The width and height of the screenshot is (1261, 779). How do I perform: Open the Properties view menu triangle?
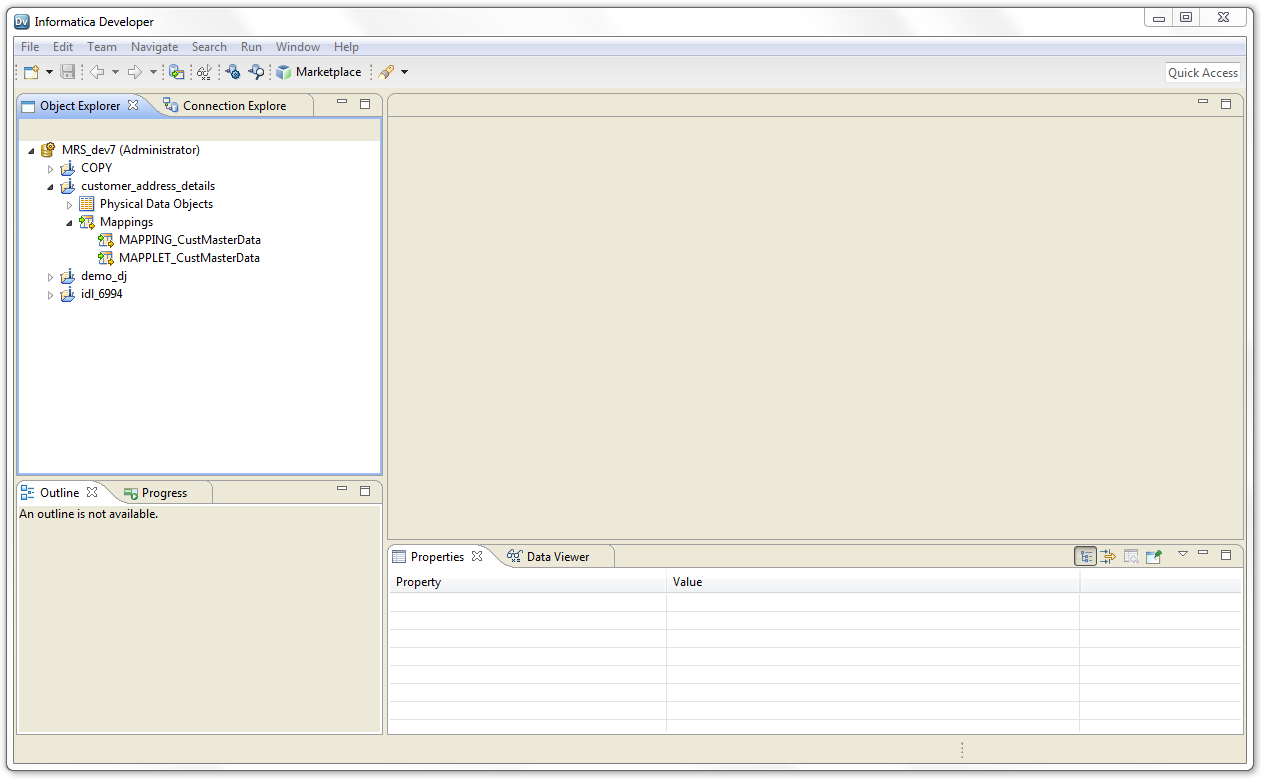click(1182, 554)
